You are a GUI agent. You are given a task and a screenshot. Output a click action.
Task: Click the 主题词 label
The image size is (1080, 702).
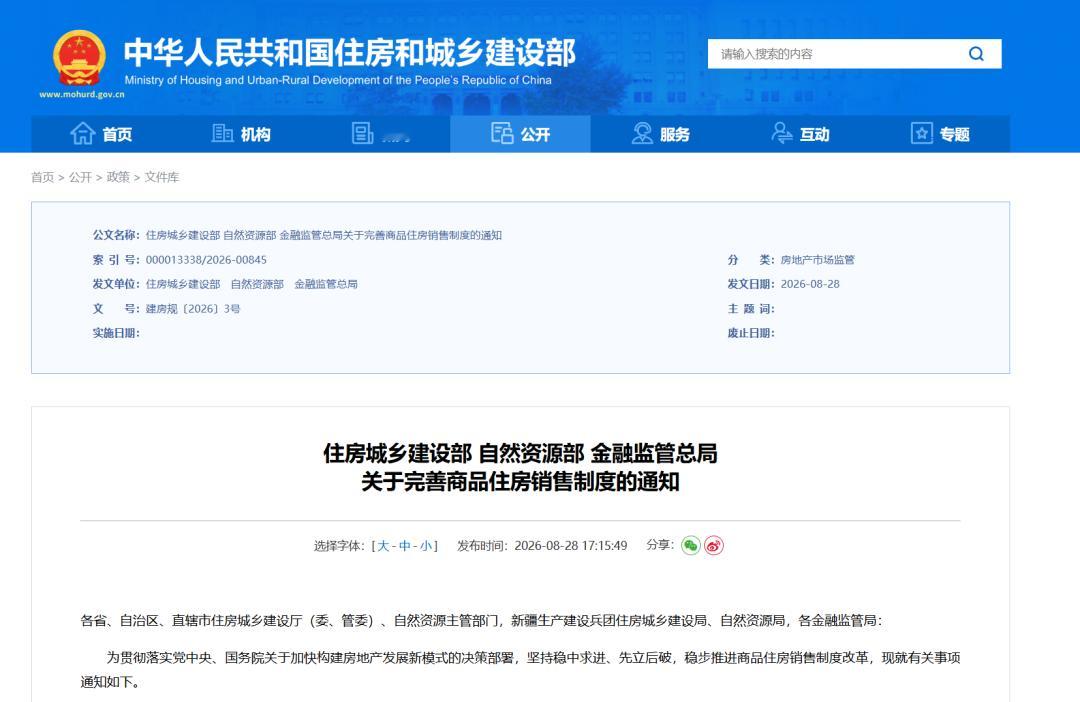pos(751,309)
